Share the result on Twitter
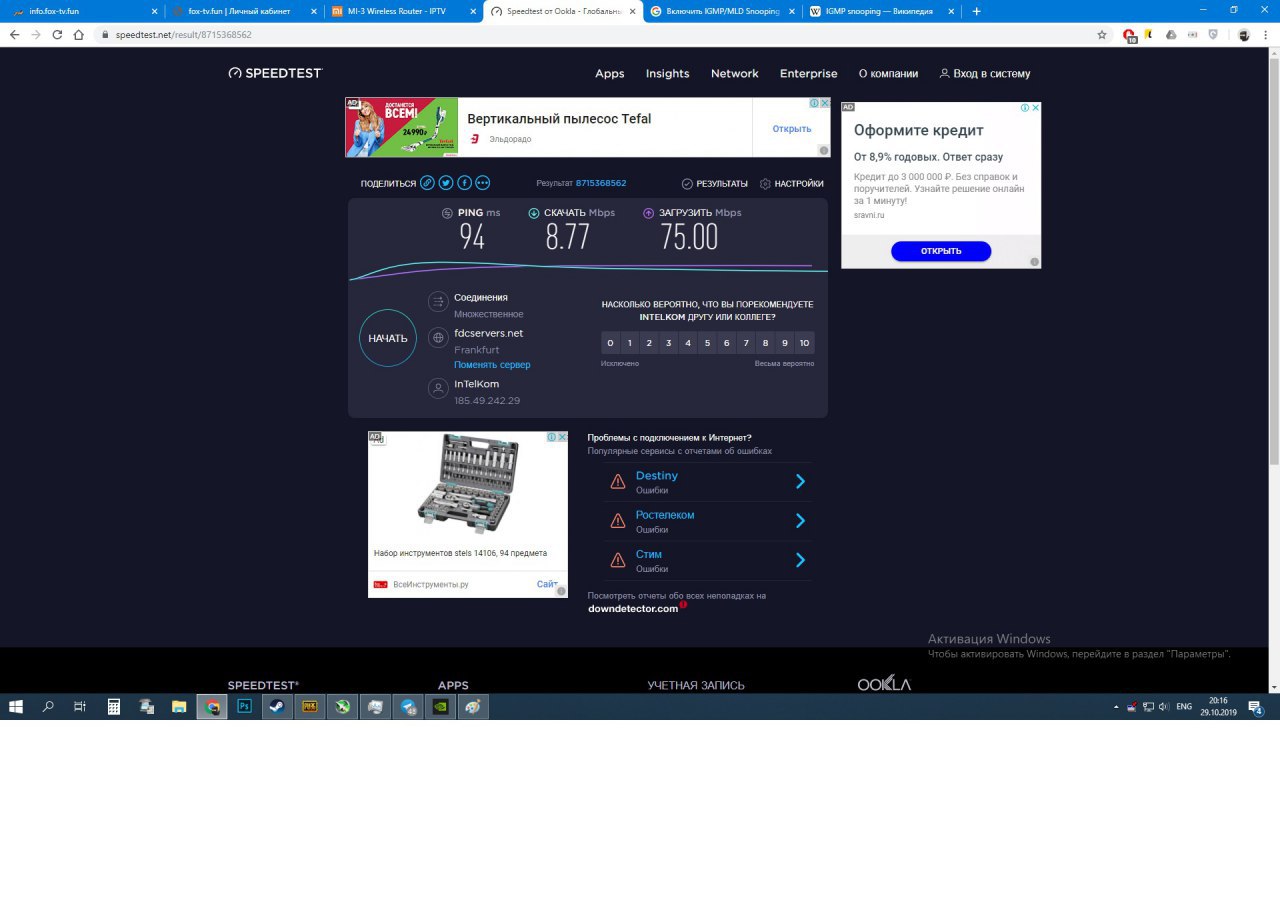The height and width of the screenshot is (900, 1280). pos(446,183)
